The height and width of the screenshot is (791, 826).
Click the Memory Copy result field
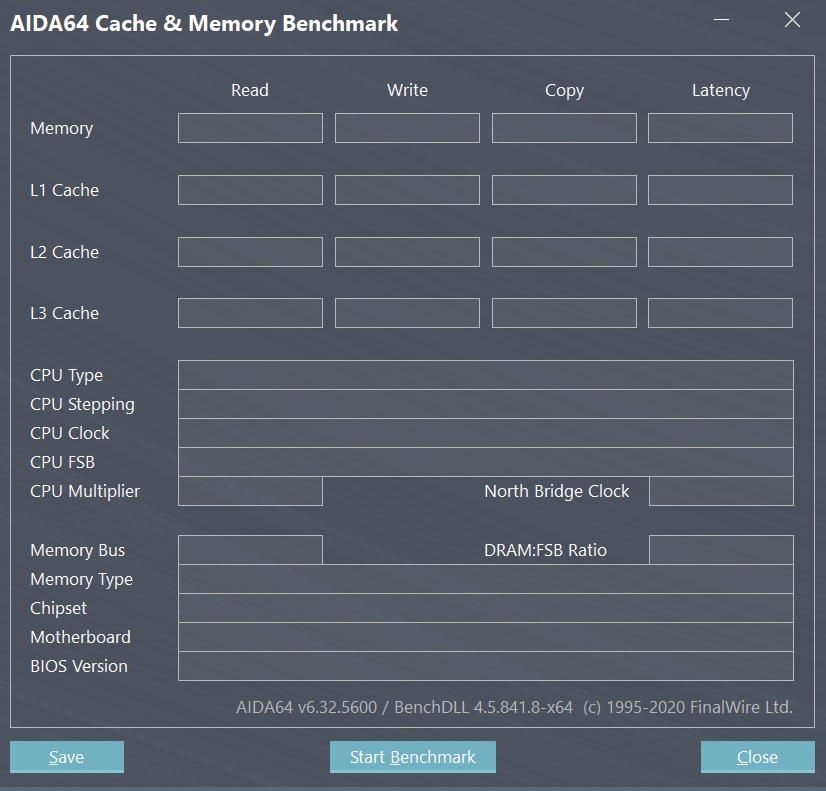tap(564, 128)
